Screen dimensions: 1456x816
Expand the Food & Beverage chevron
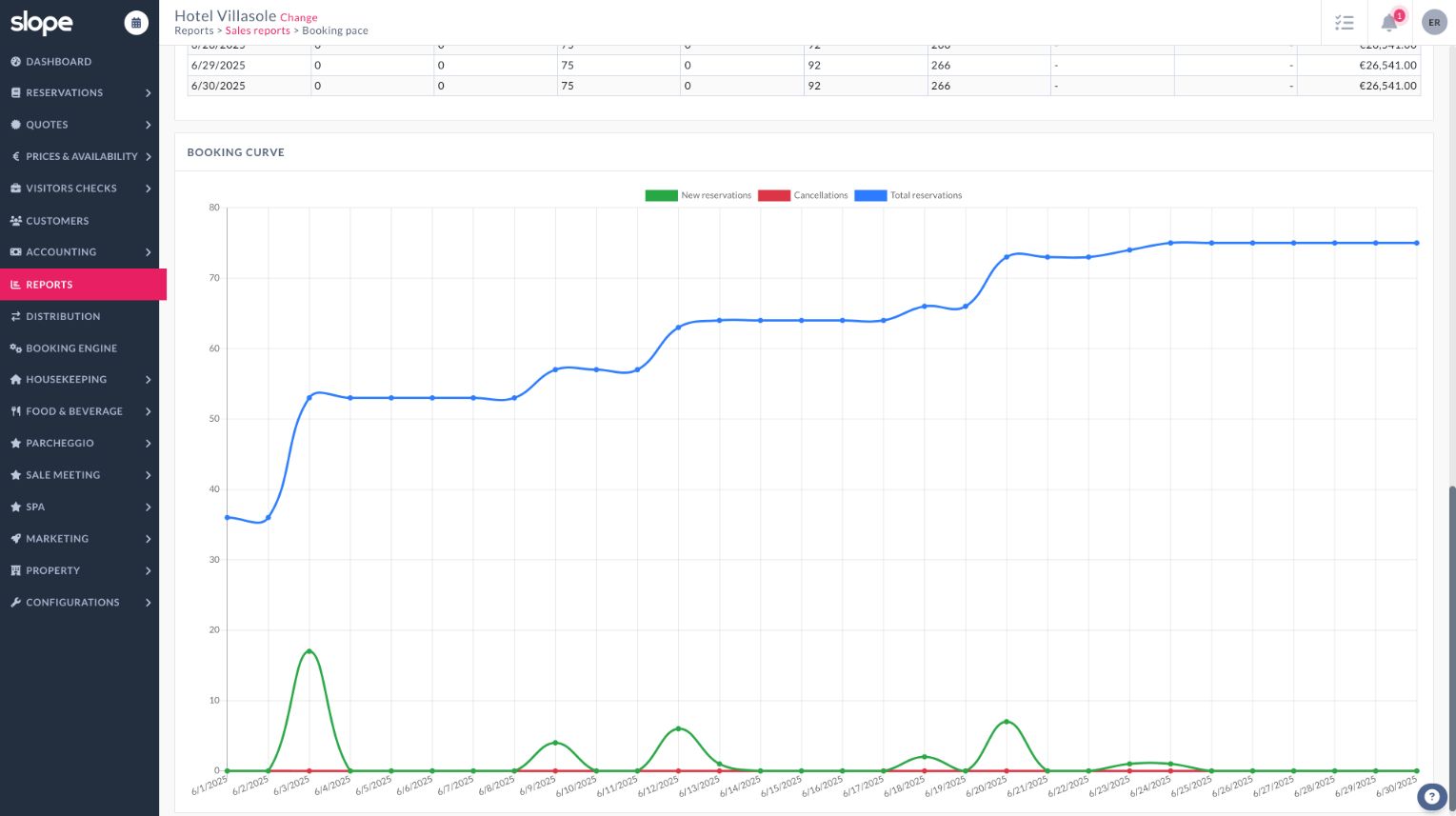[x=149, y=411]
